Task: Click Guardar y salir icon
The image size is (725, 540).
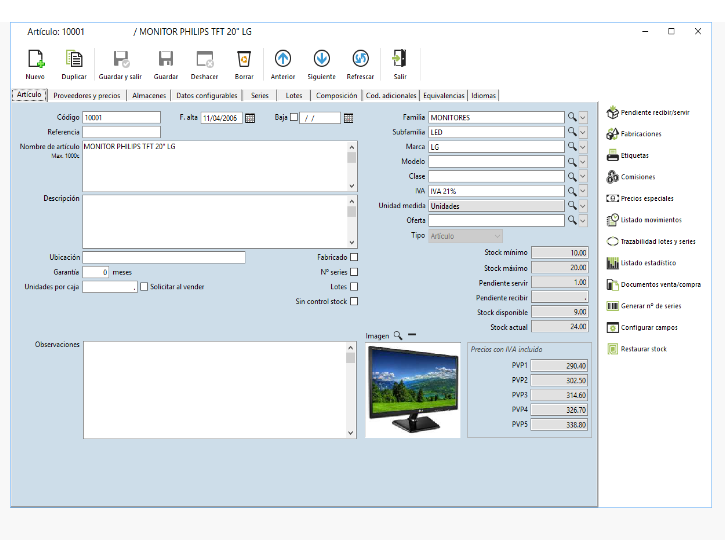Action: pyautogui.click(x=121, y=59)
